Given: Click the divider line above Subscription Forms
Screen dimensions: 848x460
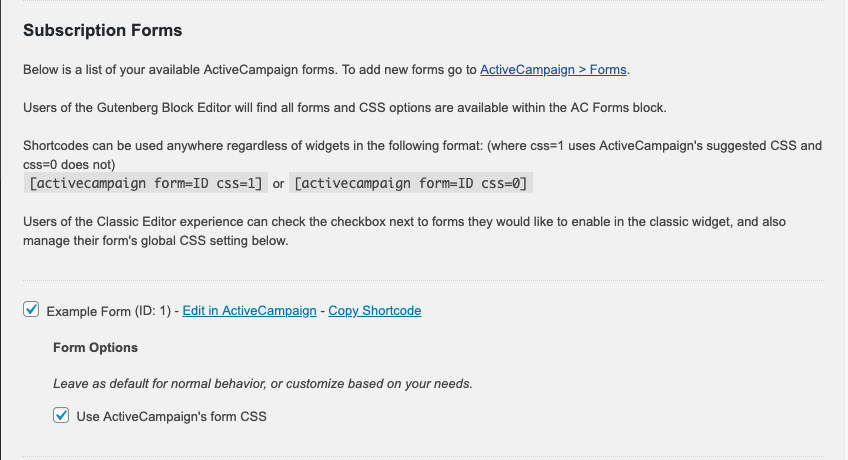Looking at the screenshot, I should coord(423,1).
